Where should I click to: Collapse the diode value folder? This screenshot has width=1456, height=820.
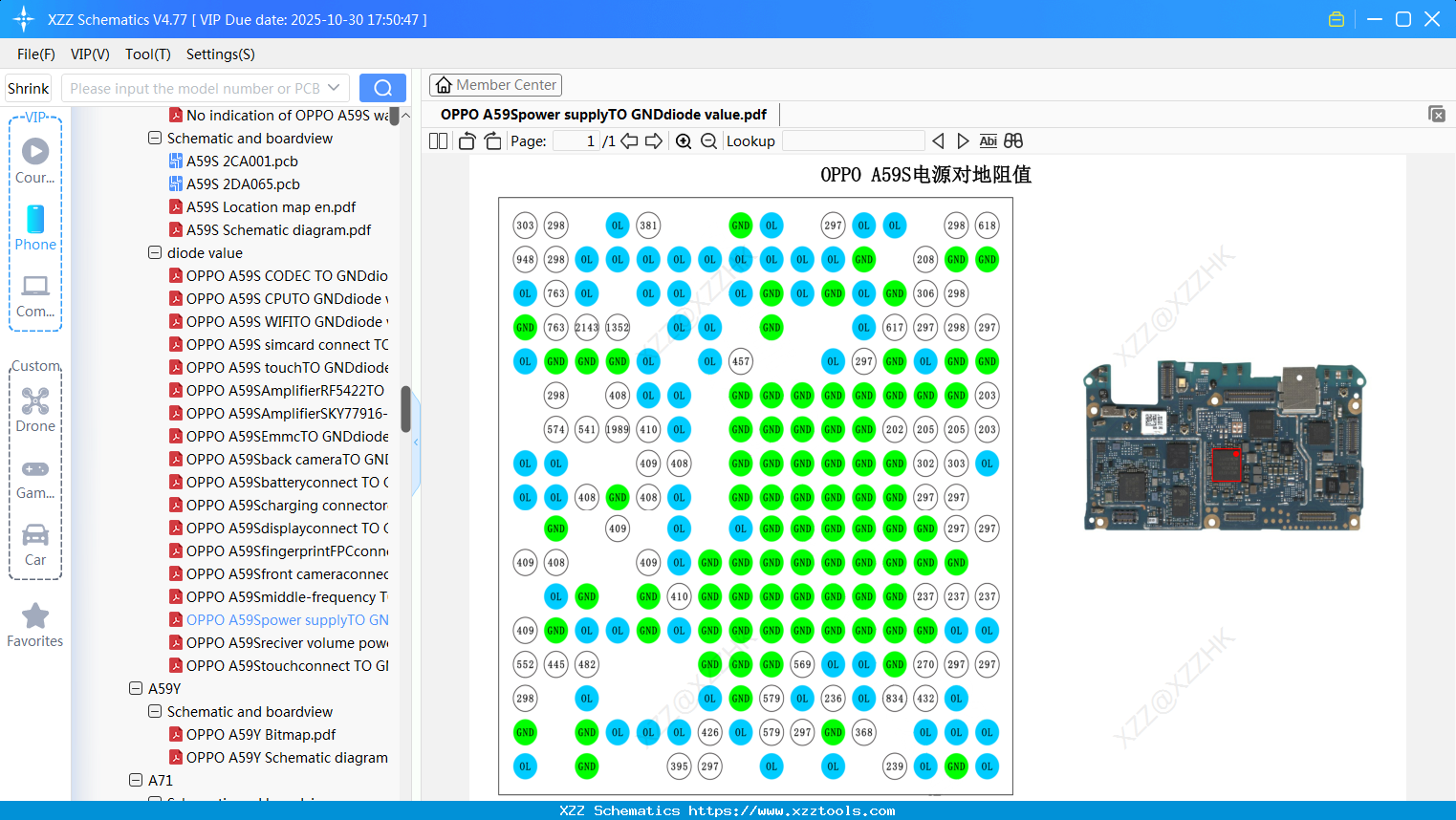155,252
